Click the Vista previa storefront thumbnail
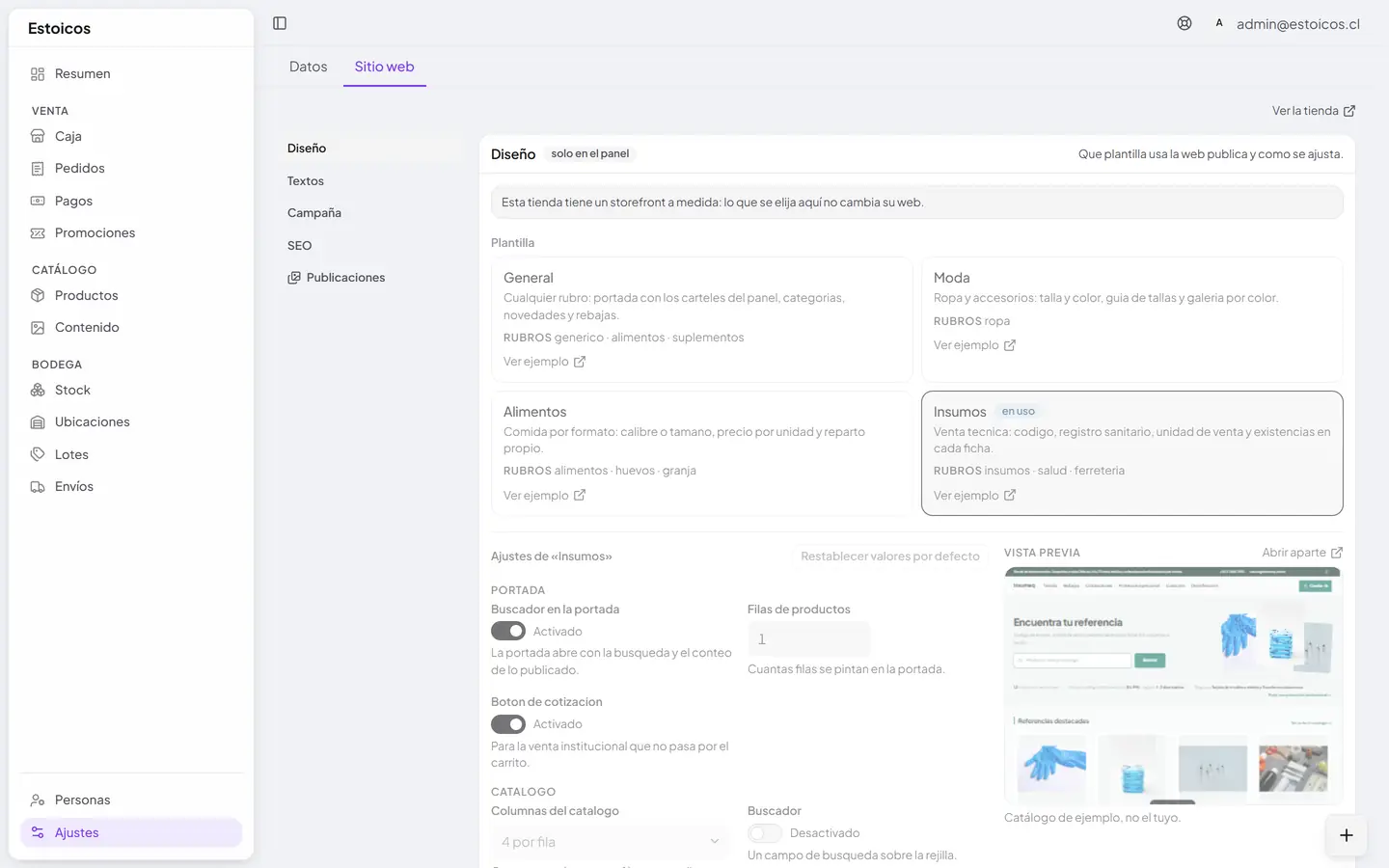The image size is (1389, 868). pyautogui.click(x=1173, y=686)
